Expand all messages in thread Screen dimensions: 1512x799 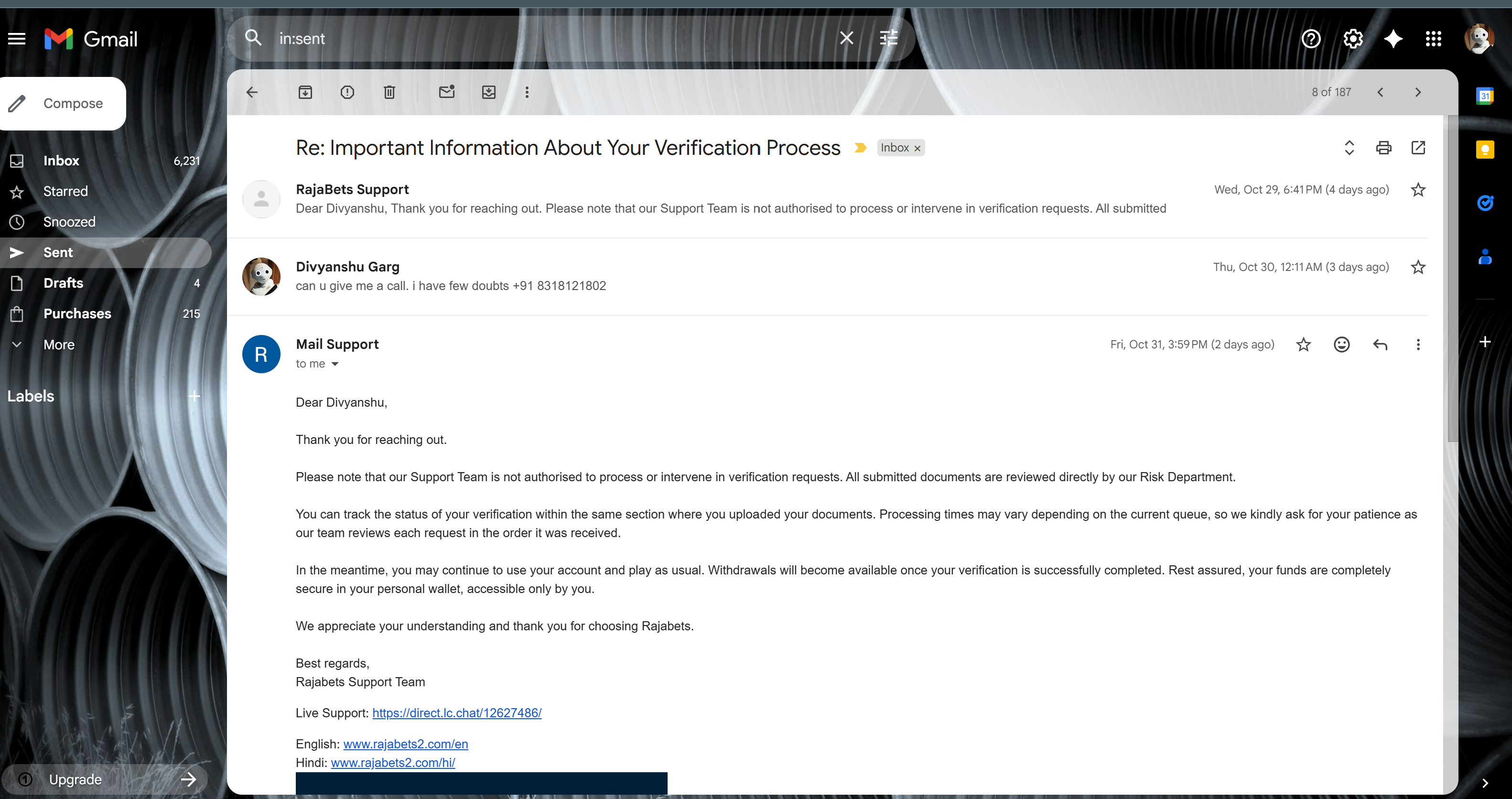pos(1349,147)
